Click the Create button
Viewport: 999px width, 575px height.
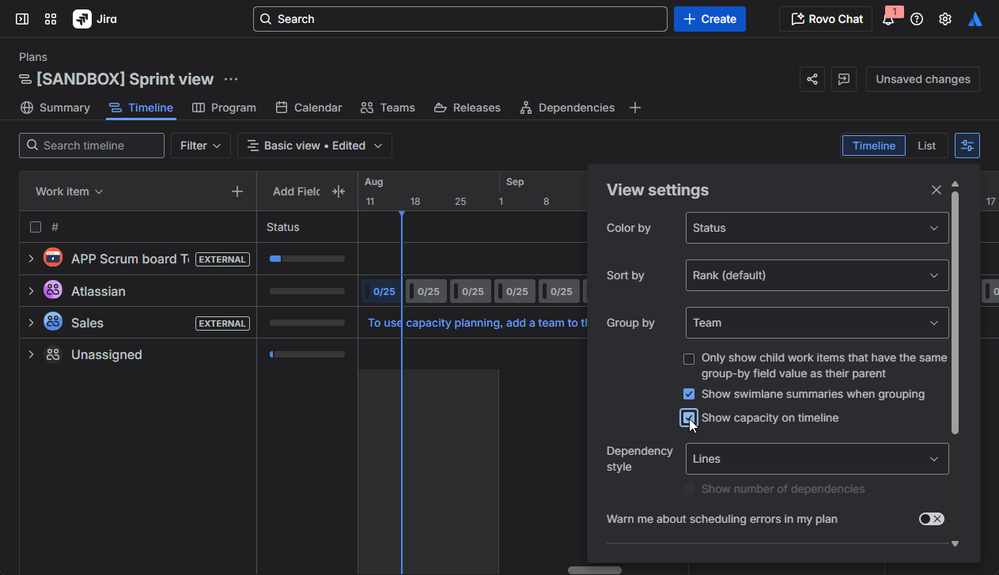[709, 19]
